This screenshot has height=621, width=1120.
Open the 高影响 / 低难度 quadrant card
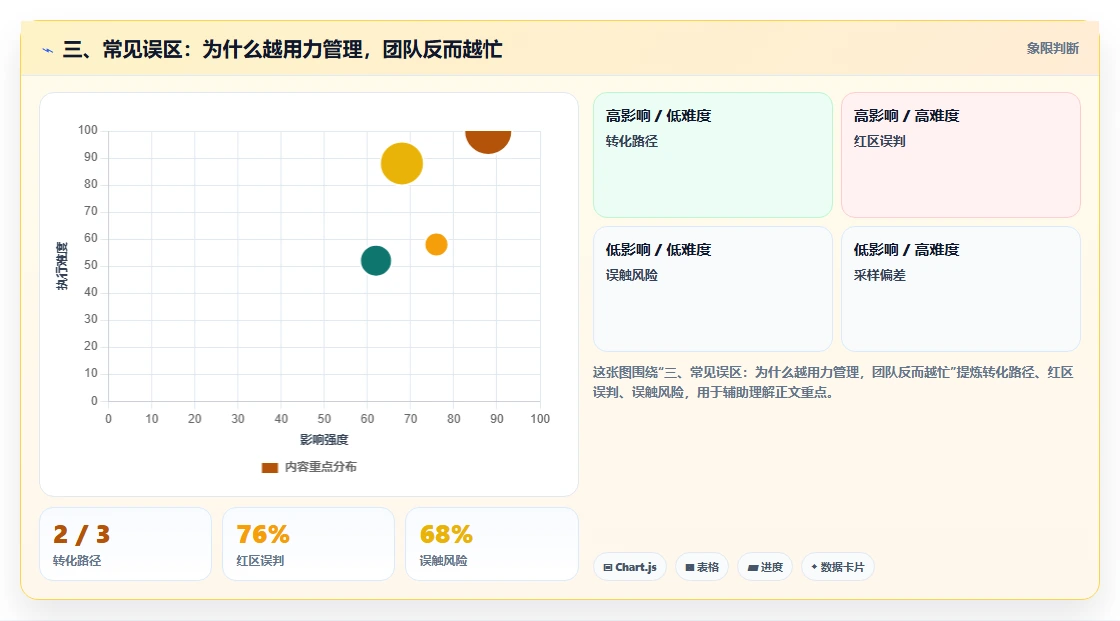(713, 155)
